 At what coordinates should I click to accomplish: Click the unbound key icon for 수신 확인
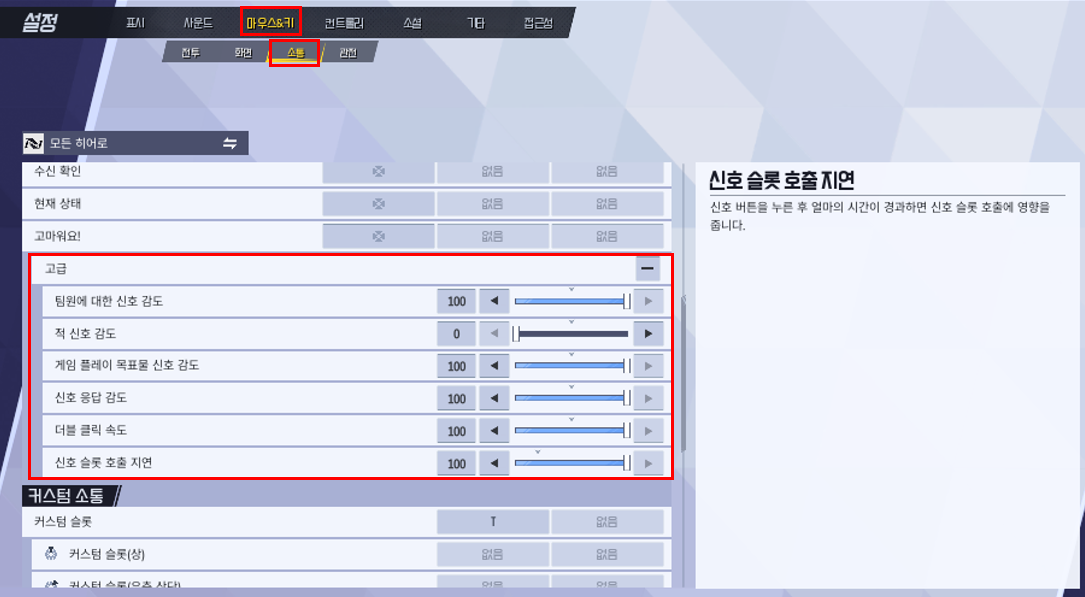click(x=379, y=172)
